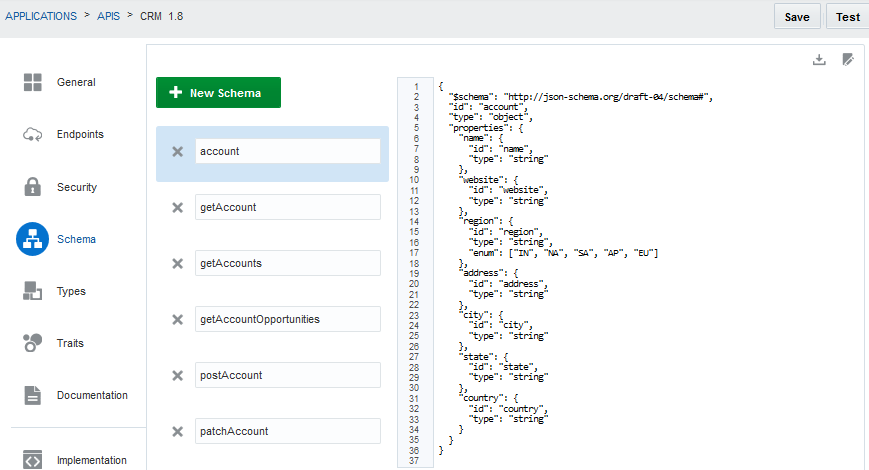Switch to the Types section
Screen dimensions: 869x470
pos(70,291)
